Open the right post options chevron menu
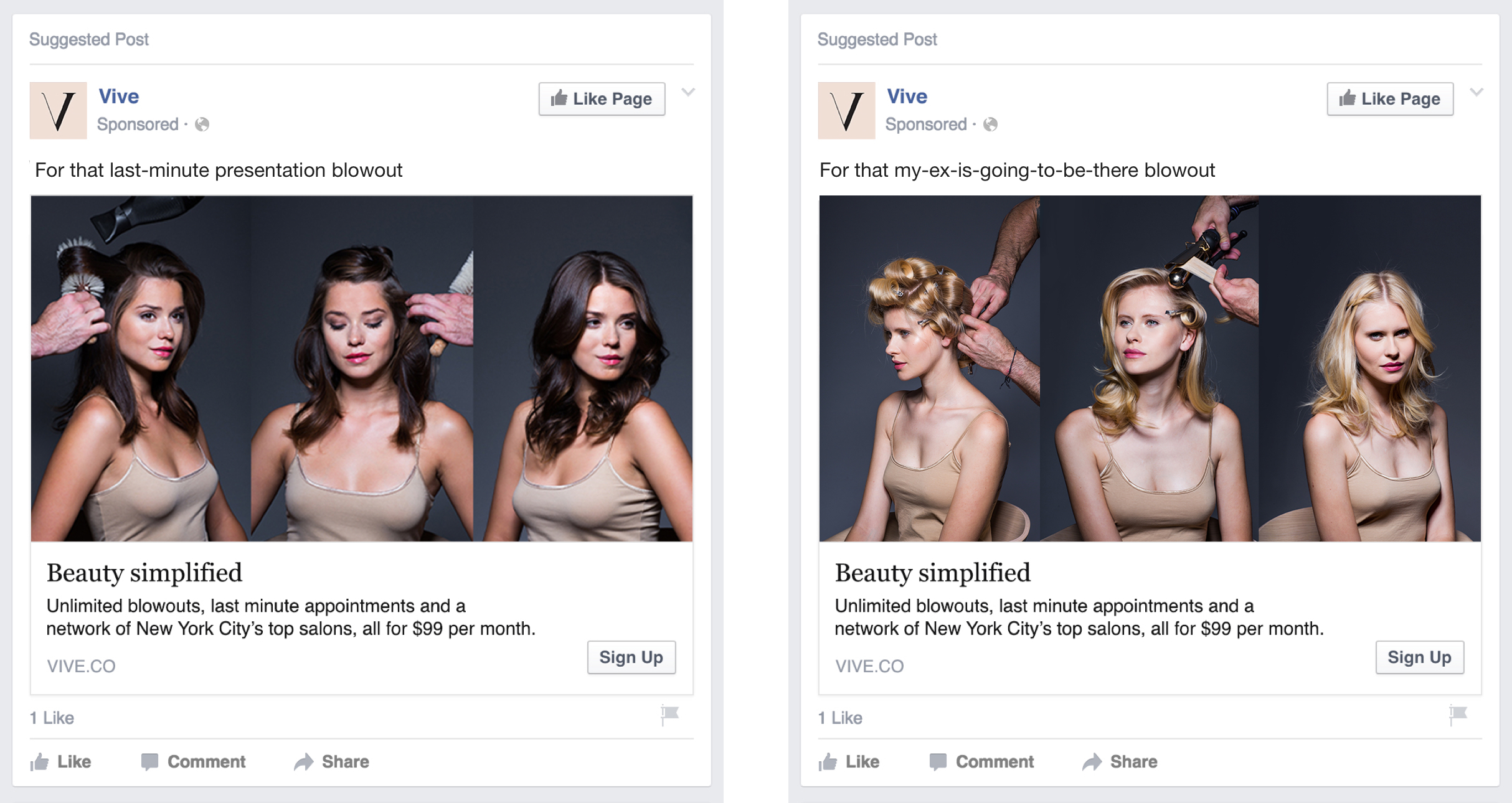The image size is (1512, 803). point(1477,92)
